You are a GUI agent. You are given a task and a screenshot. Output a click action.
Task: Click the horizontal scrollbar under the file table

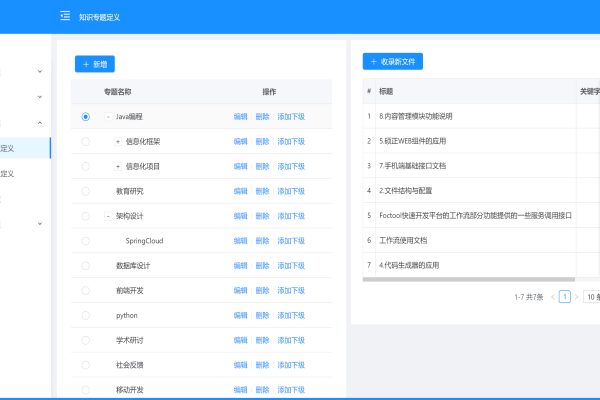click(469, 279)
